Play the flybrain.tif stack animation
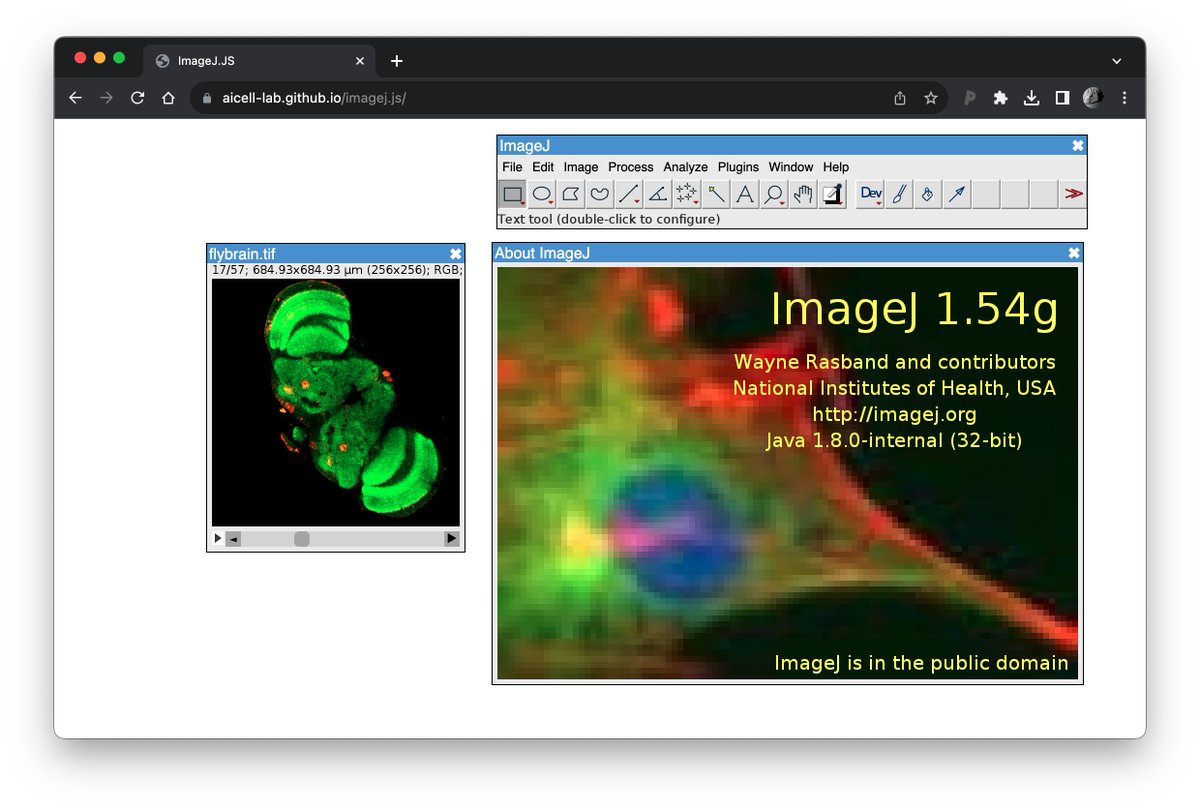The image size is (1200, 810). pyautogui.click(x=218, y=539)
